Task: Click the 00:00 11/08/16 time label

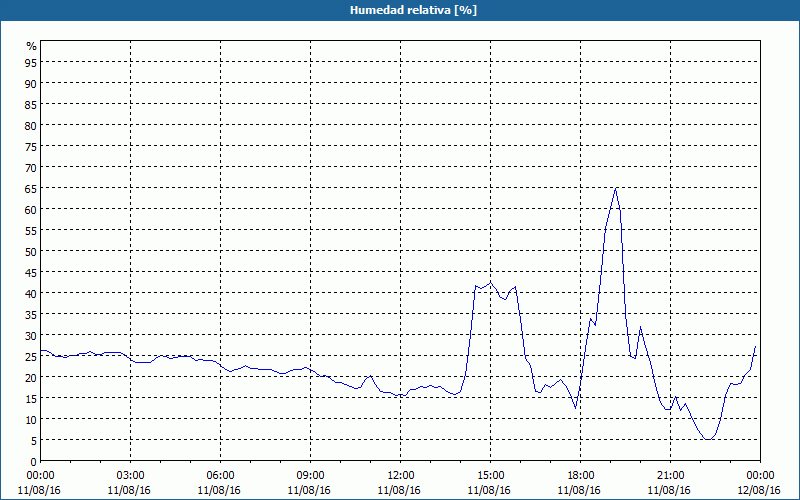Action: click(39, 483)
